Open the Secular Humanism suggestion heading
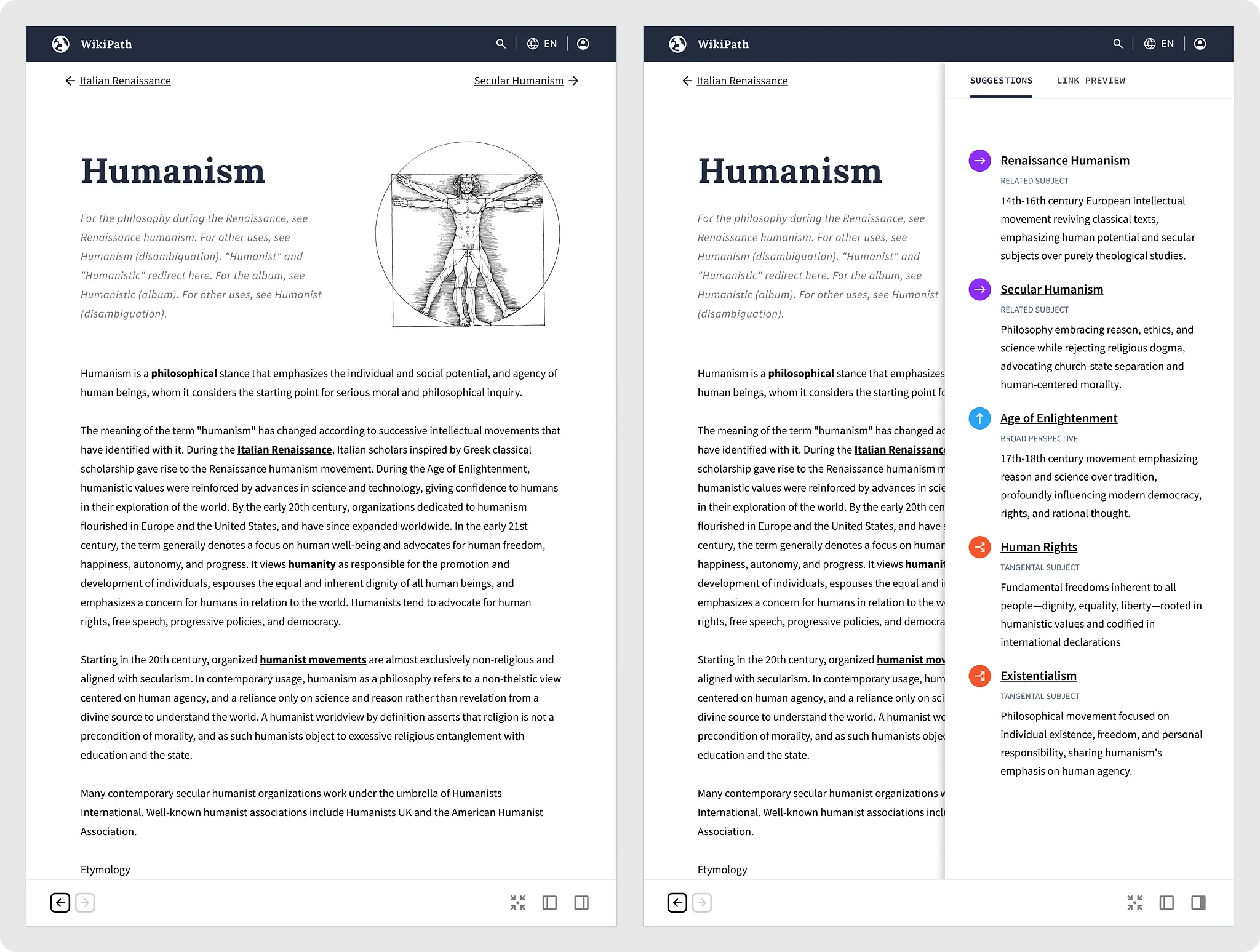This screenshot has width=1260, height=952. pos(1051,289)
